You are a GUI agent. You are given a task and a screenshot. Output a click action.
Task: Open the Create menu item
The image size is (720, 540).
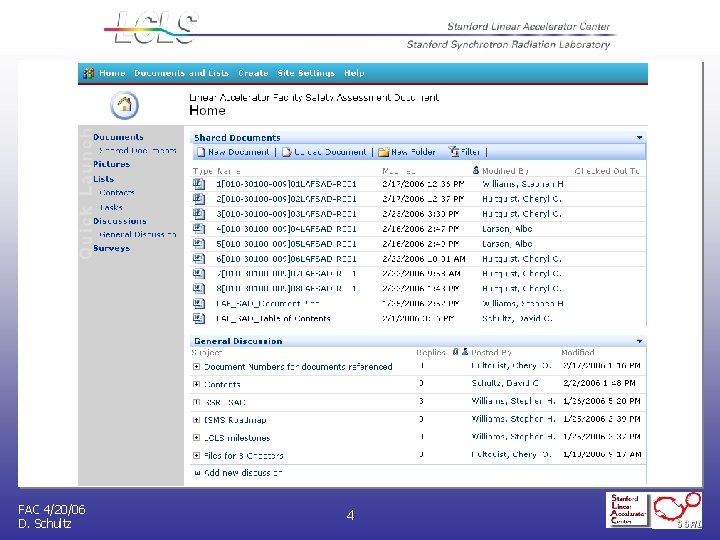(253, 73)
